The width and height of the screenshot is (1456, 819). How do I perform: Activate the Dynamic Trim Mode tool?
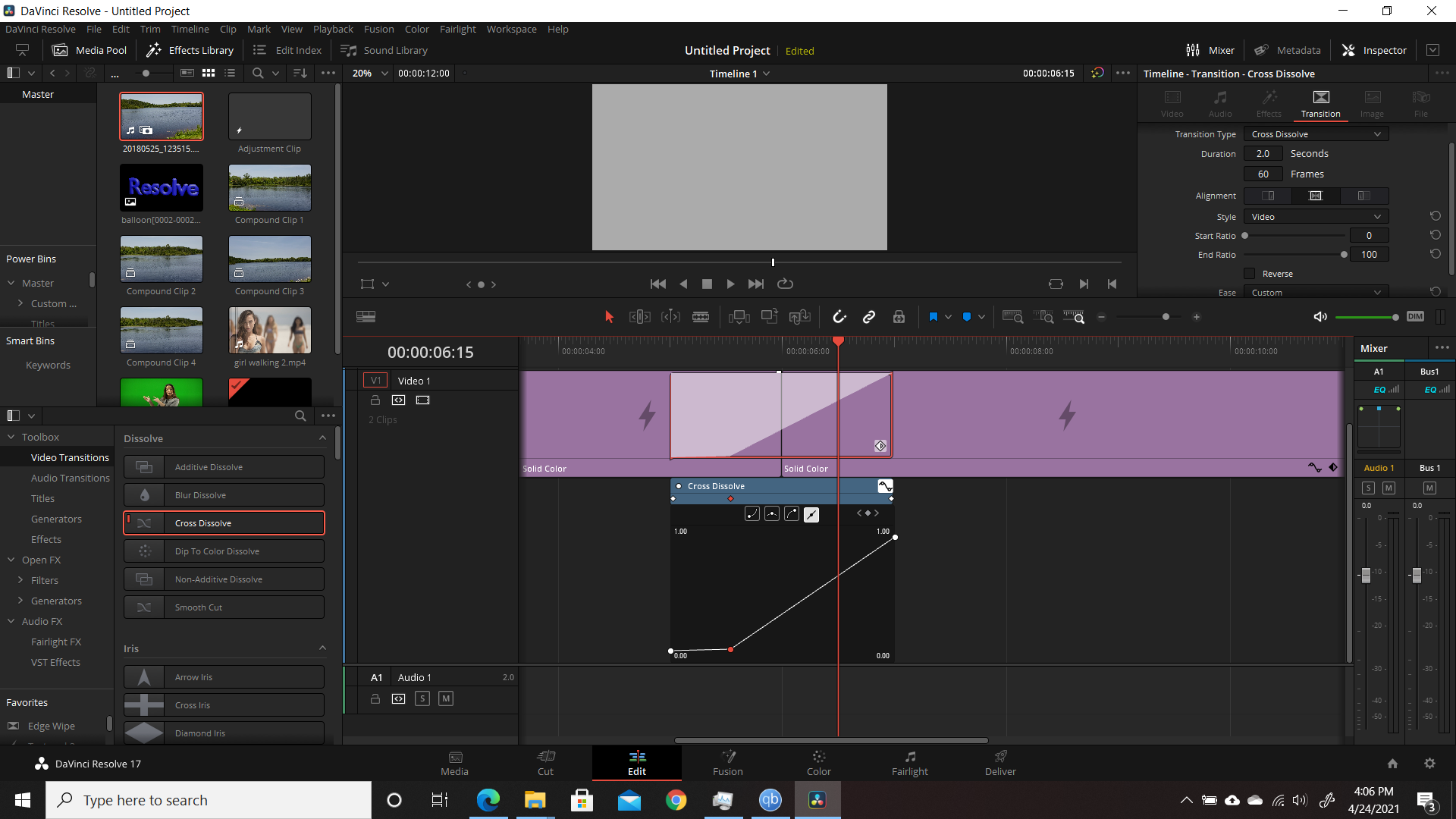(x=670, y=317)
